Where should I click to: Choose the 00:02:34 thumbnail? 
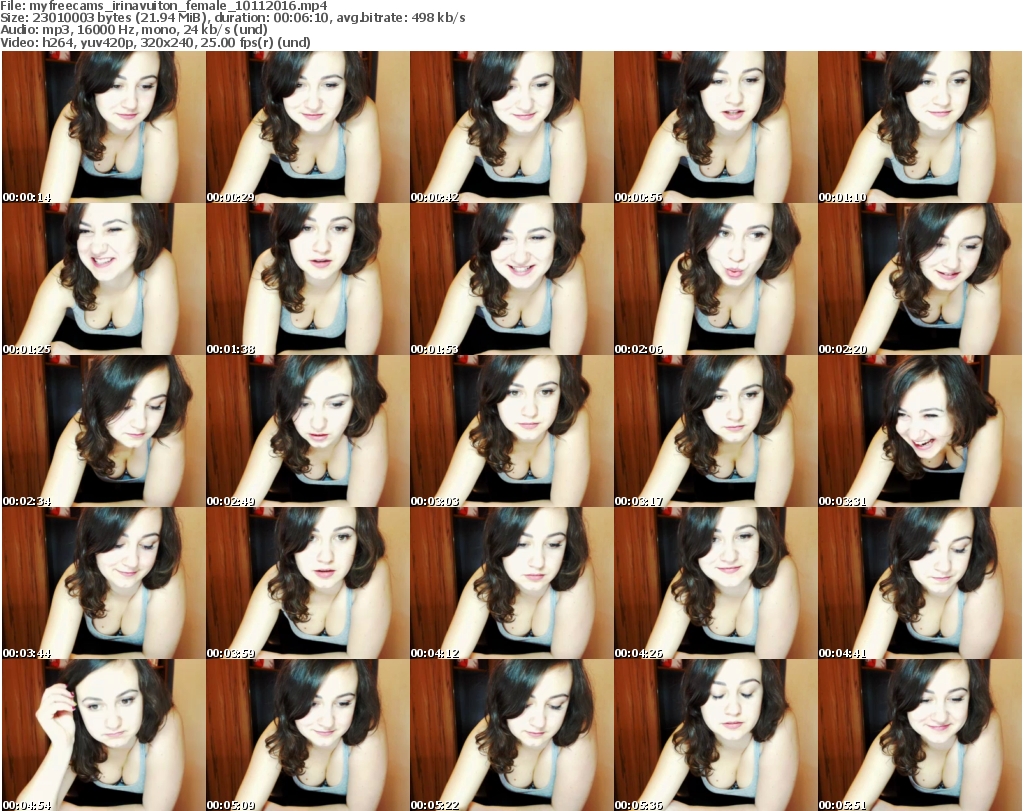pyautogui.click(x=103, y=431)
